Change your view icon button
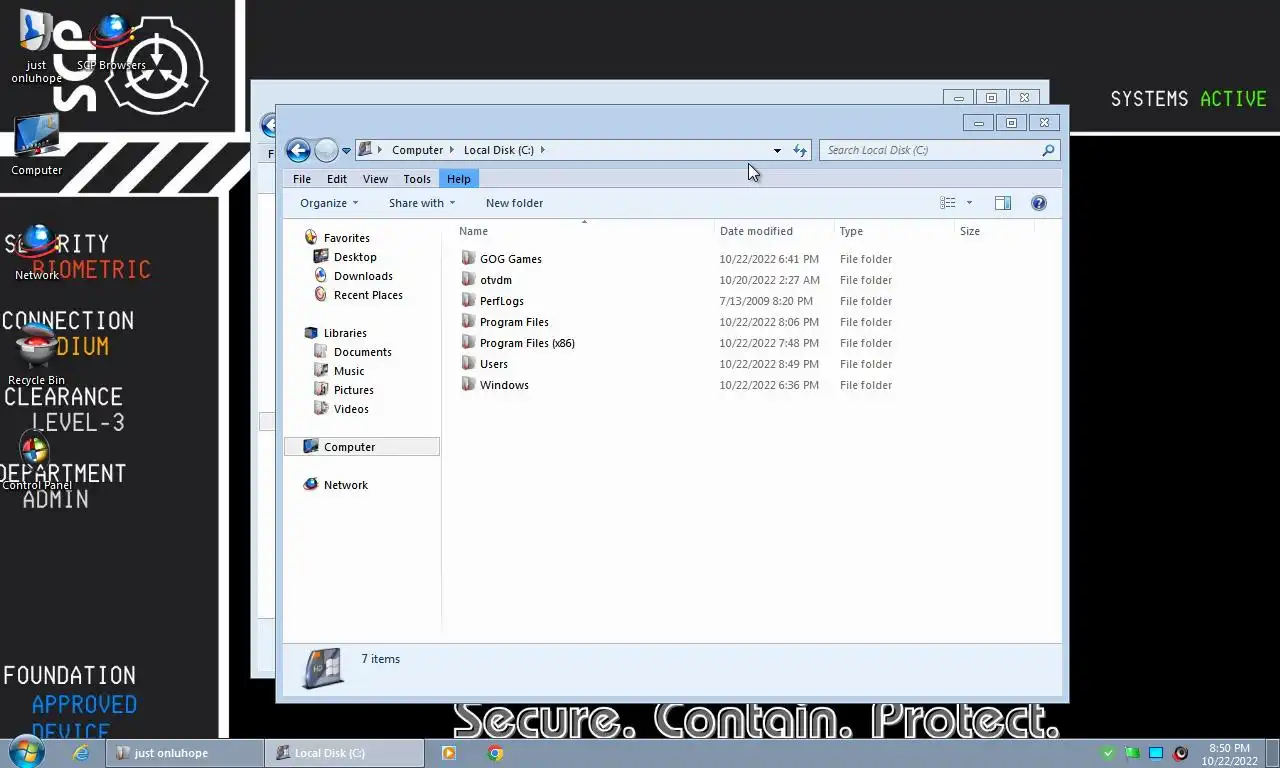The image size is (1280, 768). (x=948, y=203)
